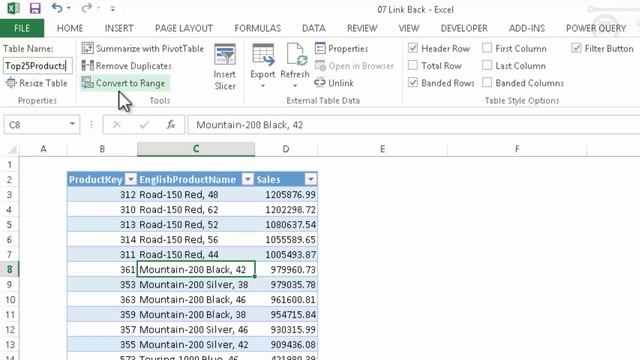
Task: Select the ProductKey cell '363'
Action: (102, 300)
